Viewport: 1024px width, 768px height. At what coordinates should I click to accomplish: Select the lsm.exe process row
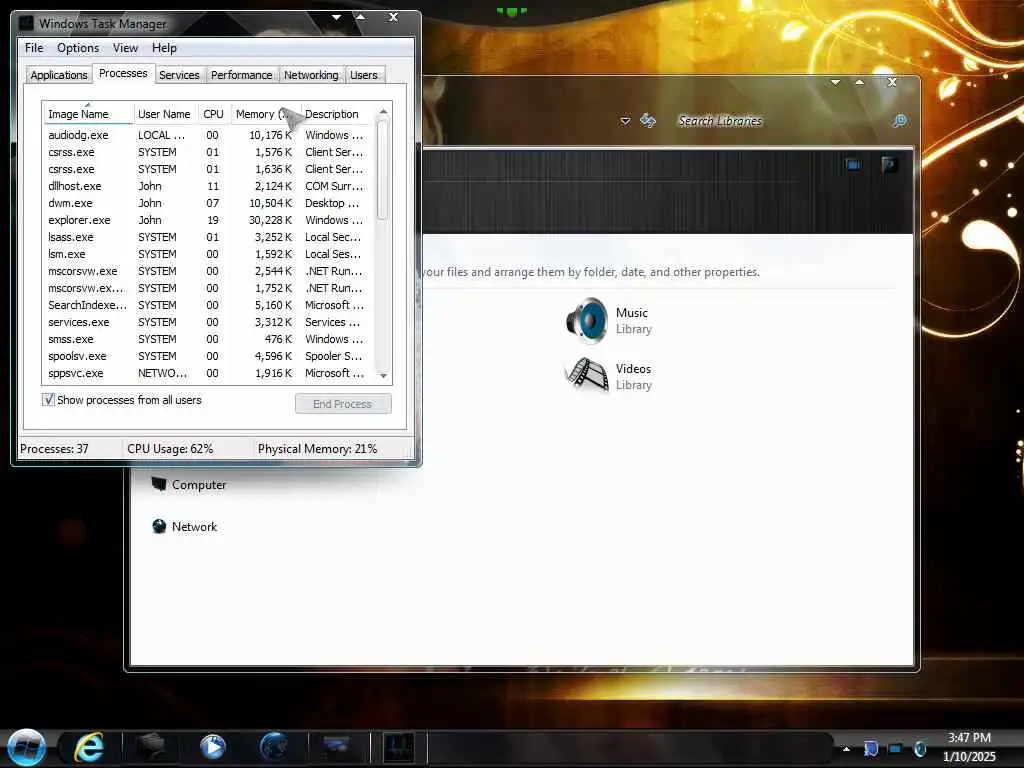pyautogui.click(x=209, y=254)
